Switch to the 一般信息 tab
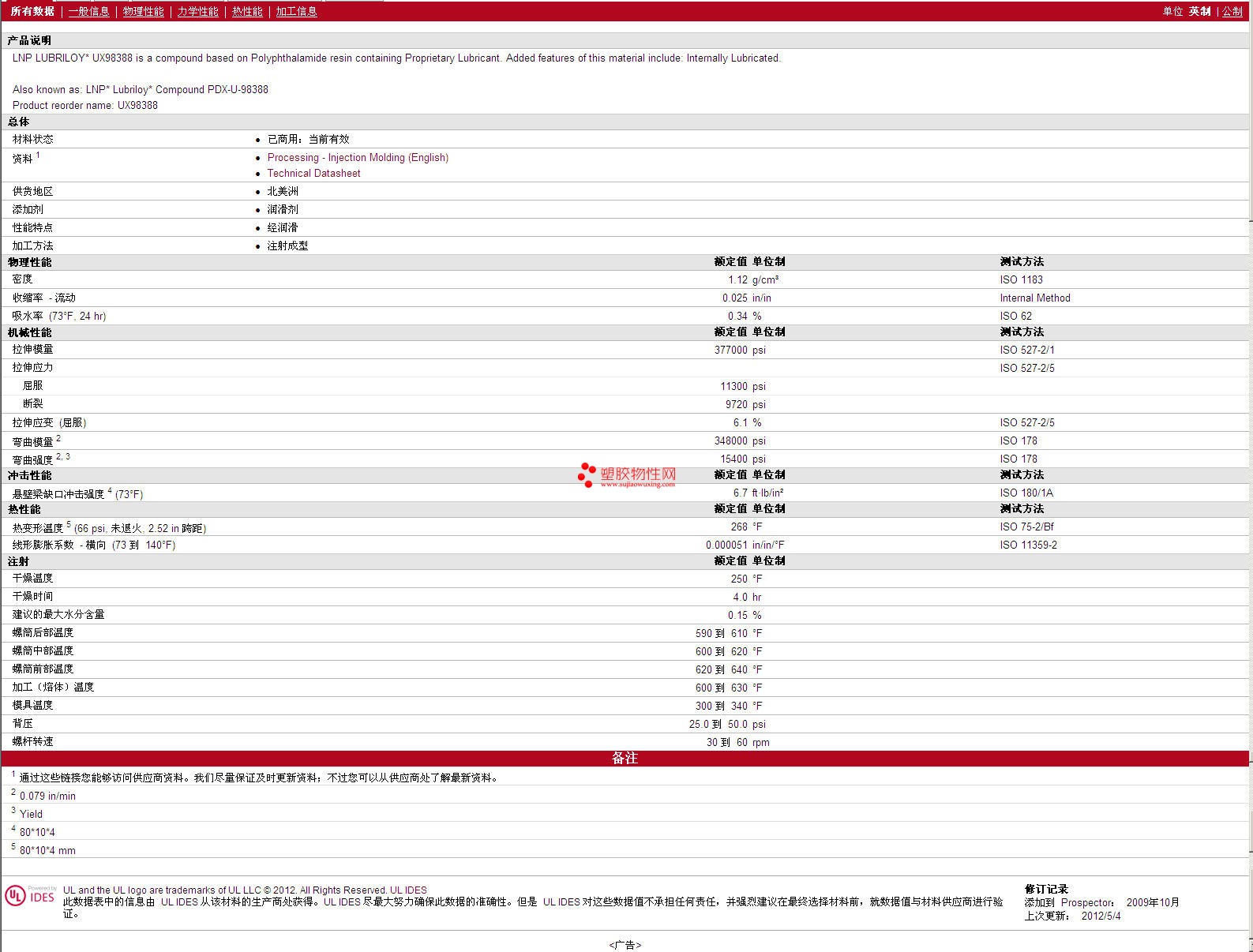This screenshot has width=1253, height=952. tap(88, 11)
